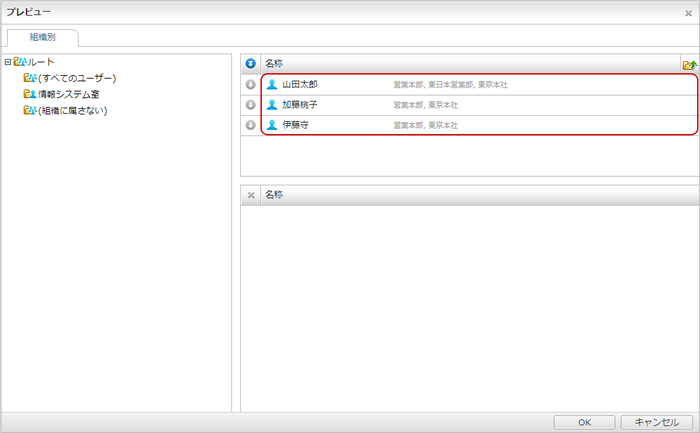Click the user icon for 山田太郎
This screenshot has width=700, height=433.
pos(272,85)
